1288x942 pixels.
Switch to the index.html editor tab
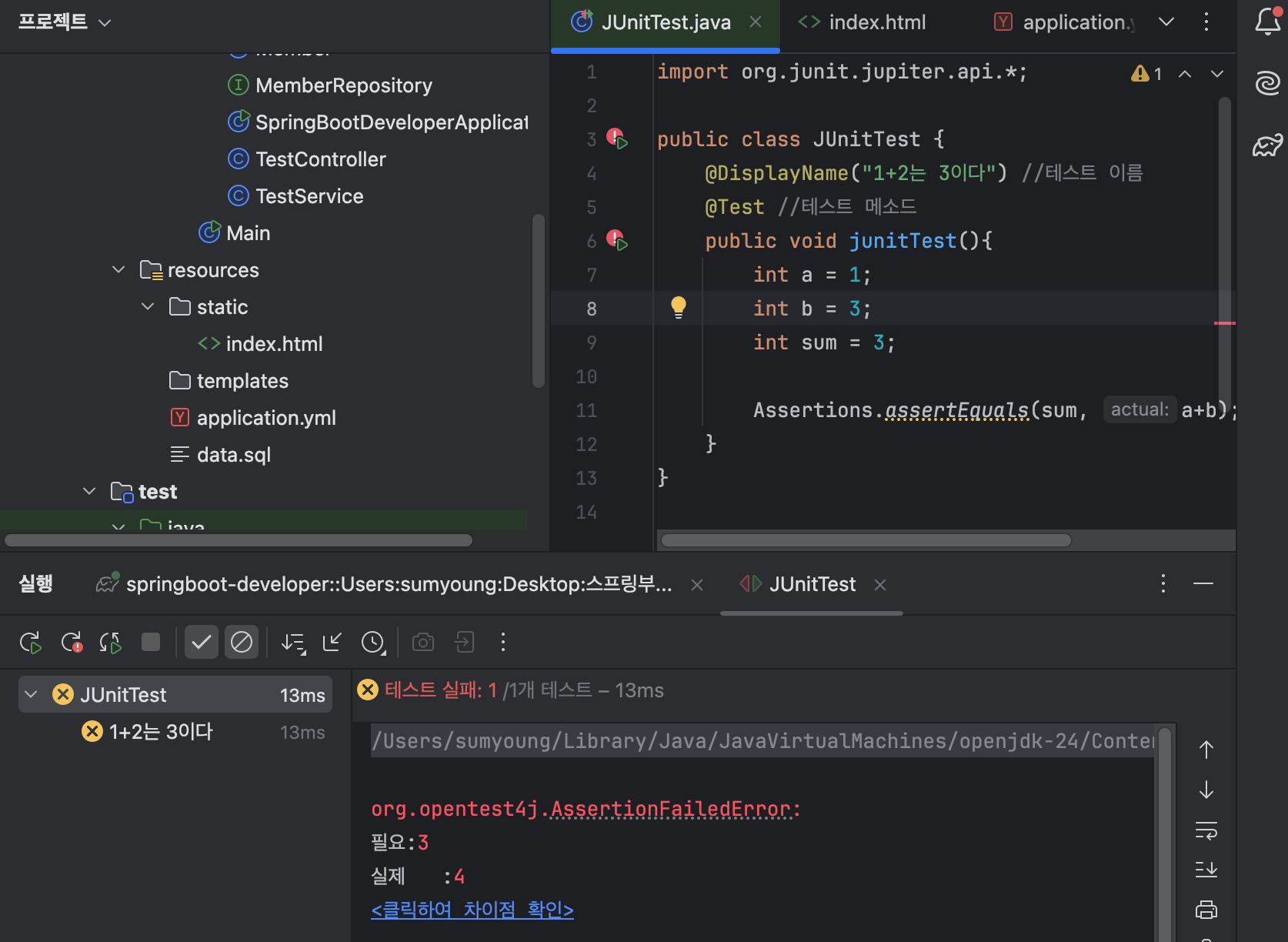862,22
